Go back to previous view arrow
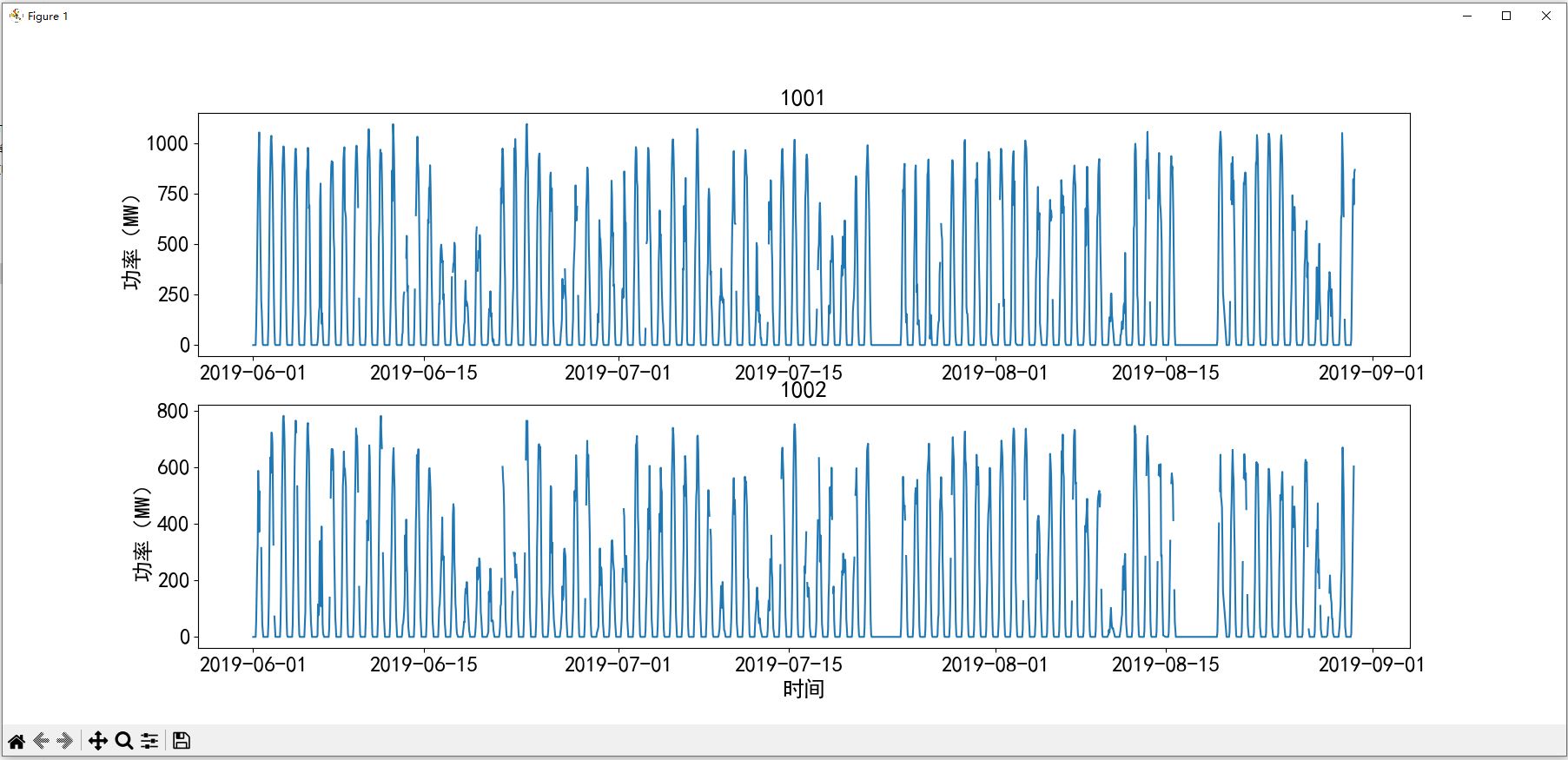Image resolution: width=1568 pixels, height=760 pixels. (x=41, y=741)
